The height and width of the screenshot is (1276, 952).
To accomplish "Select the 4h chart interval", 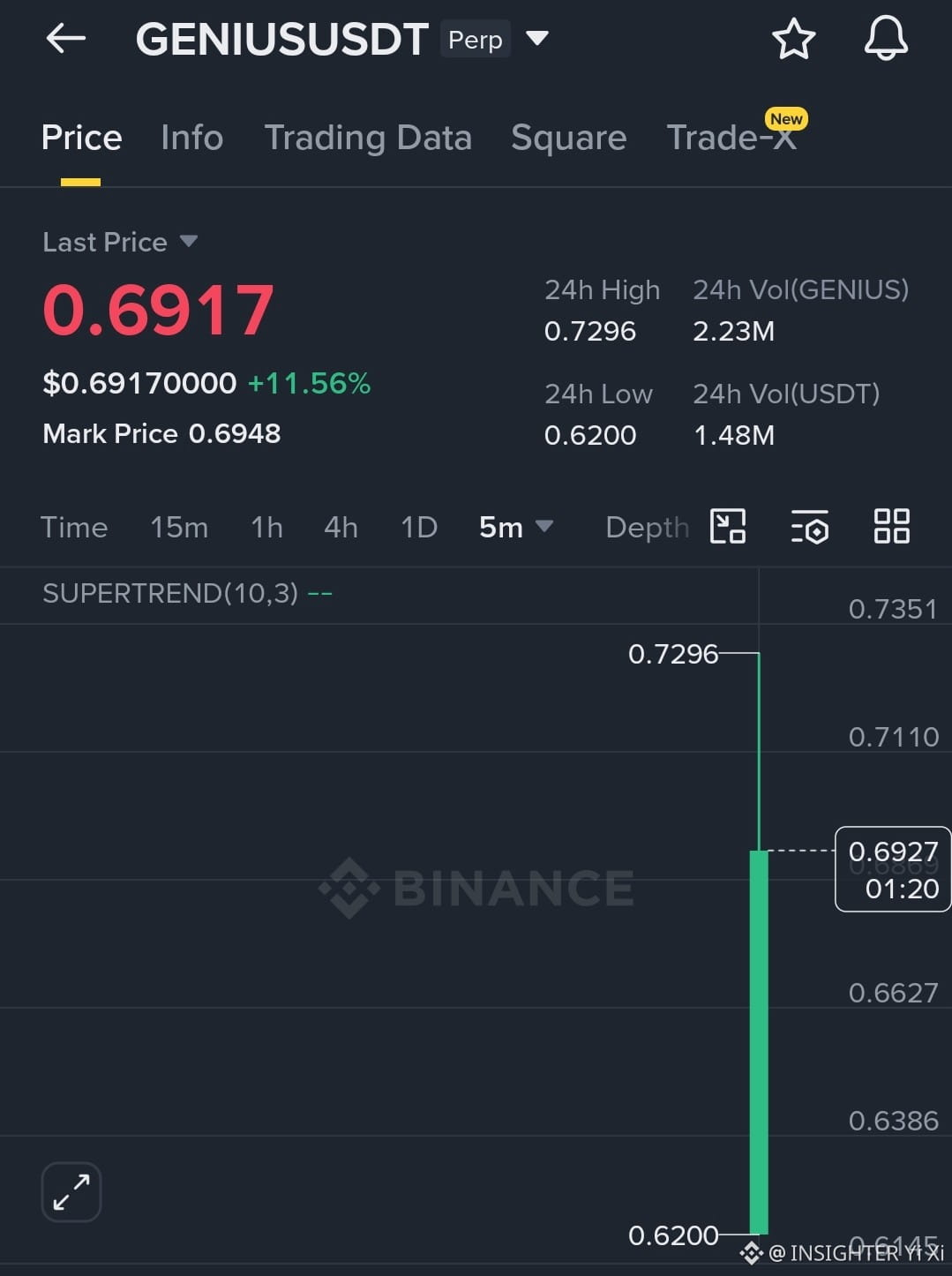I will point(341,527).
